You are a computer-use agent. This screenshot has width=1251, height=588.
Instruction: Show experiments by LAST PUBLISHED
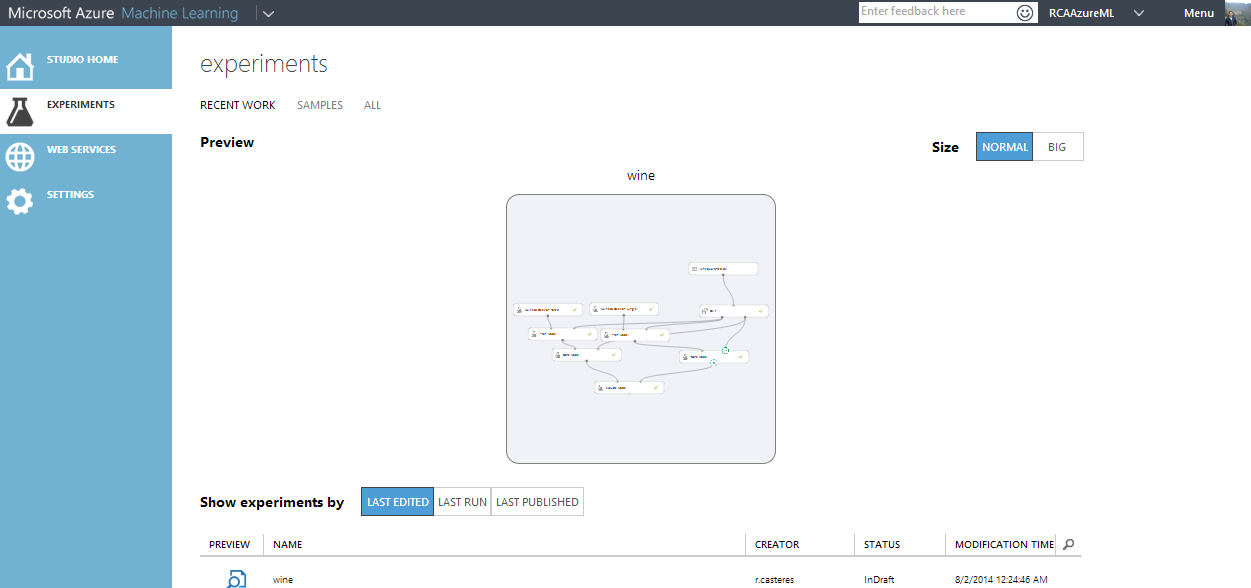click(x=538, y=502)
